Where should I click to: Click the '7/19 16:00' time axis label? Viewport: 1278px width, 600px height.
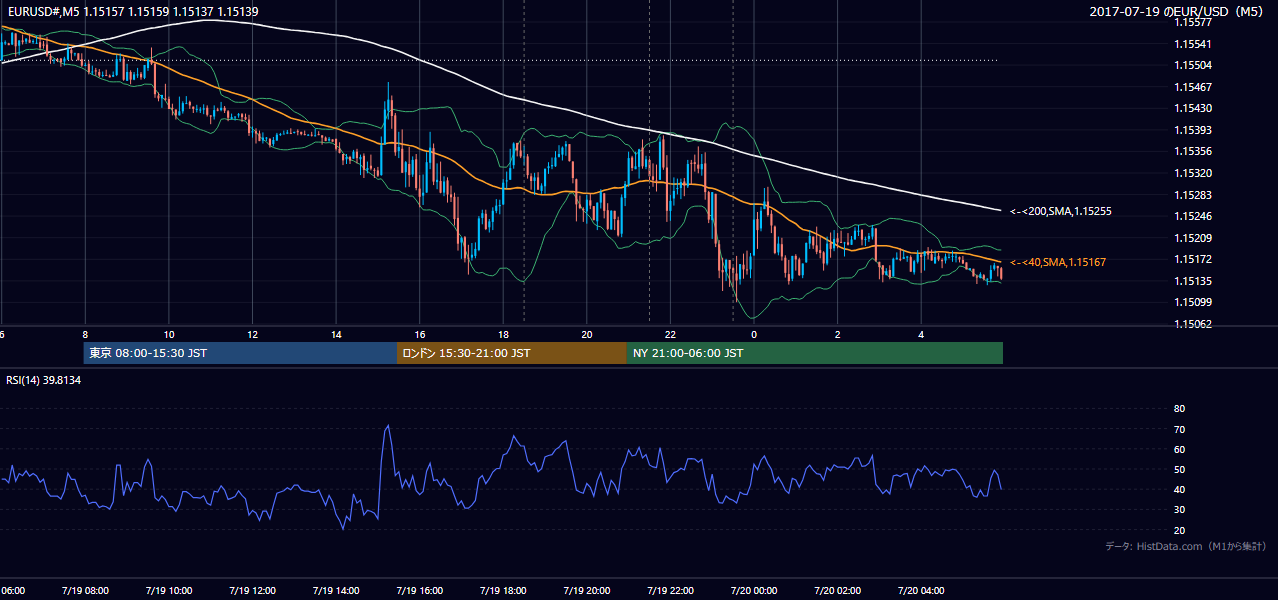point(419,591)
